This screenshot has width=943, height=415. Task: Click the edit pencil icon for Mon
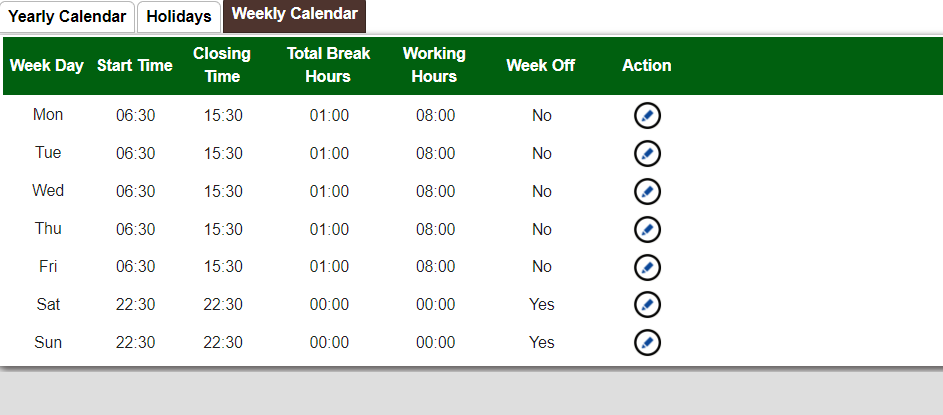point(647,116)
